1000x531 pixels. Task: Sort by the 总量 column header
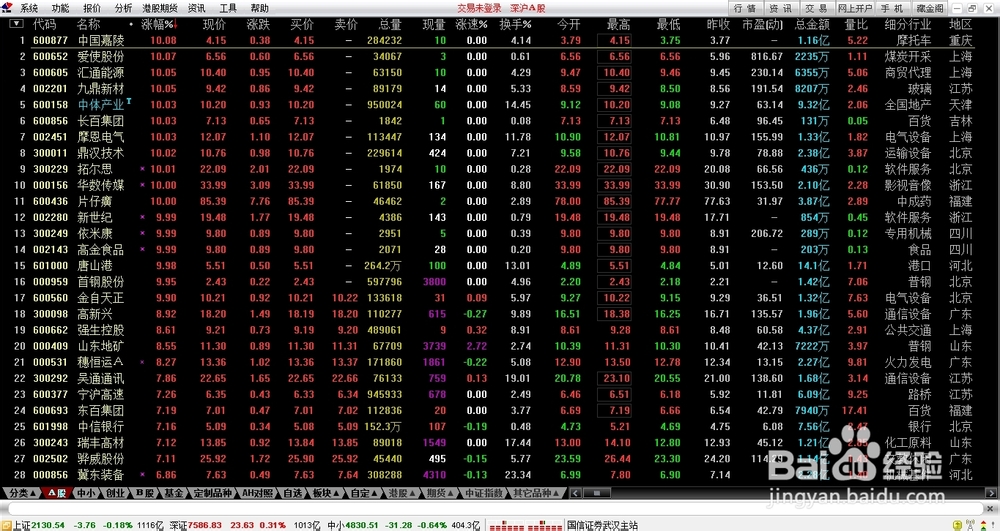(x=390, y=24)
